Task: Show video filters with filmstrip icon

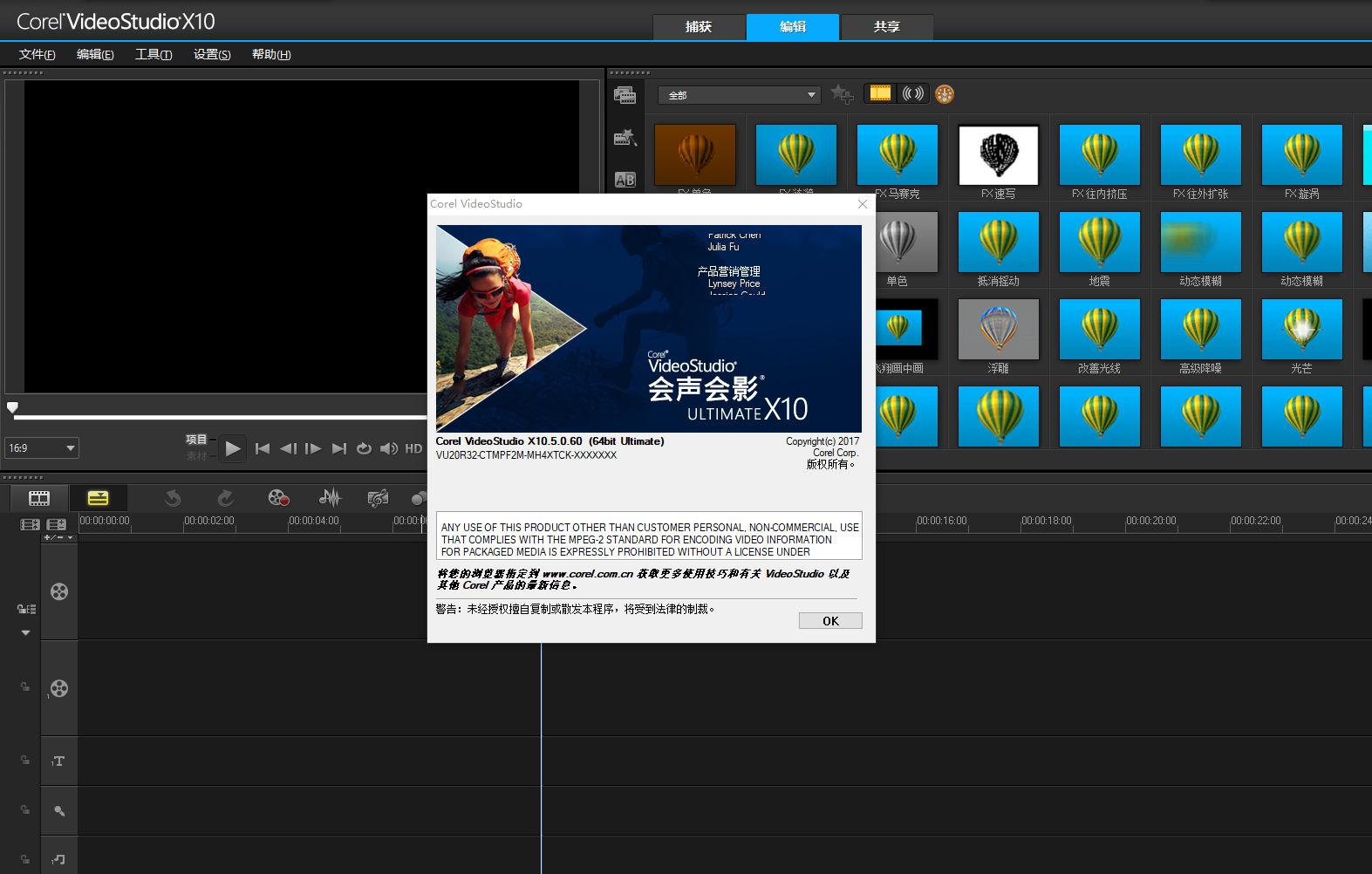Action: 881,93
